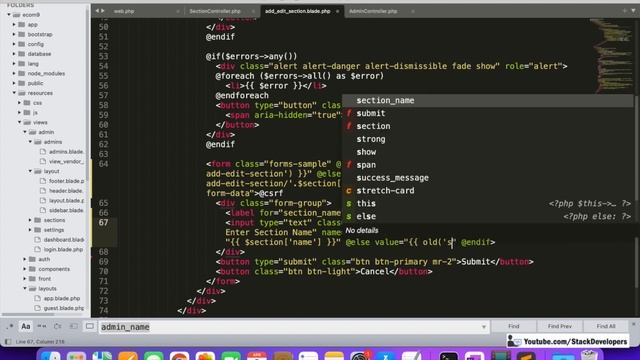Image resolution: width=640 pixels, height=360 pixels.
Task: Toggle whole word matching in find bar
Action: click(42, 327)
